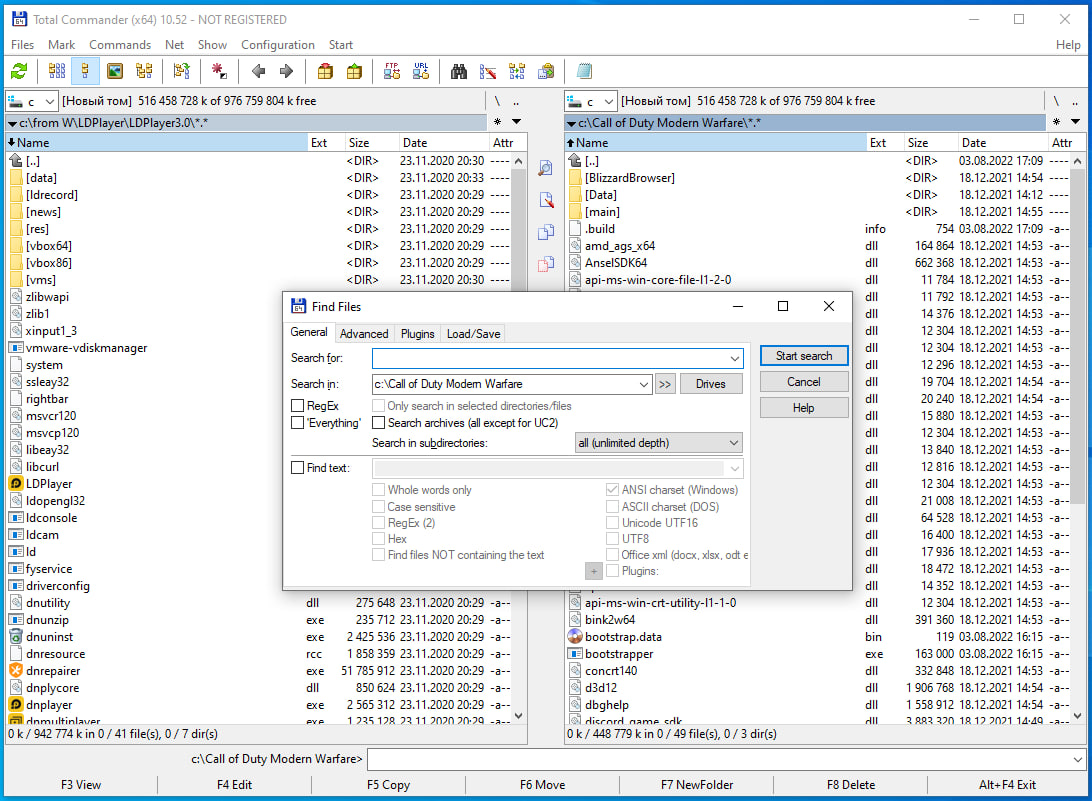Switch to Thumbnail view toolbar icon
Viewport: 1092px width, 801px height.
pos(114,71)
